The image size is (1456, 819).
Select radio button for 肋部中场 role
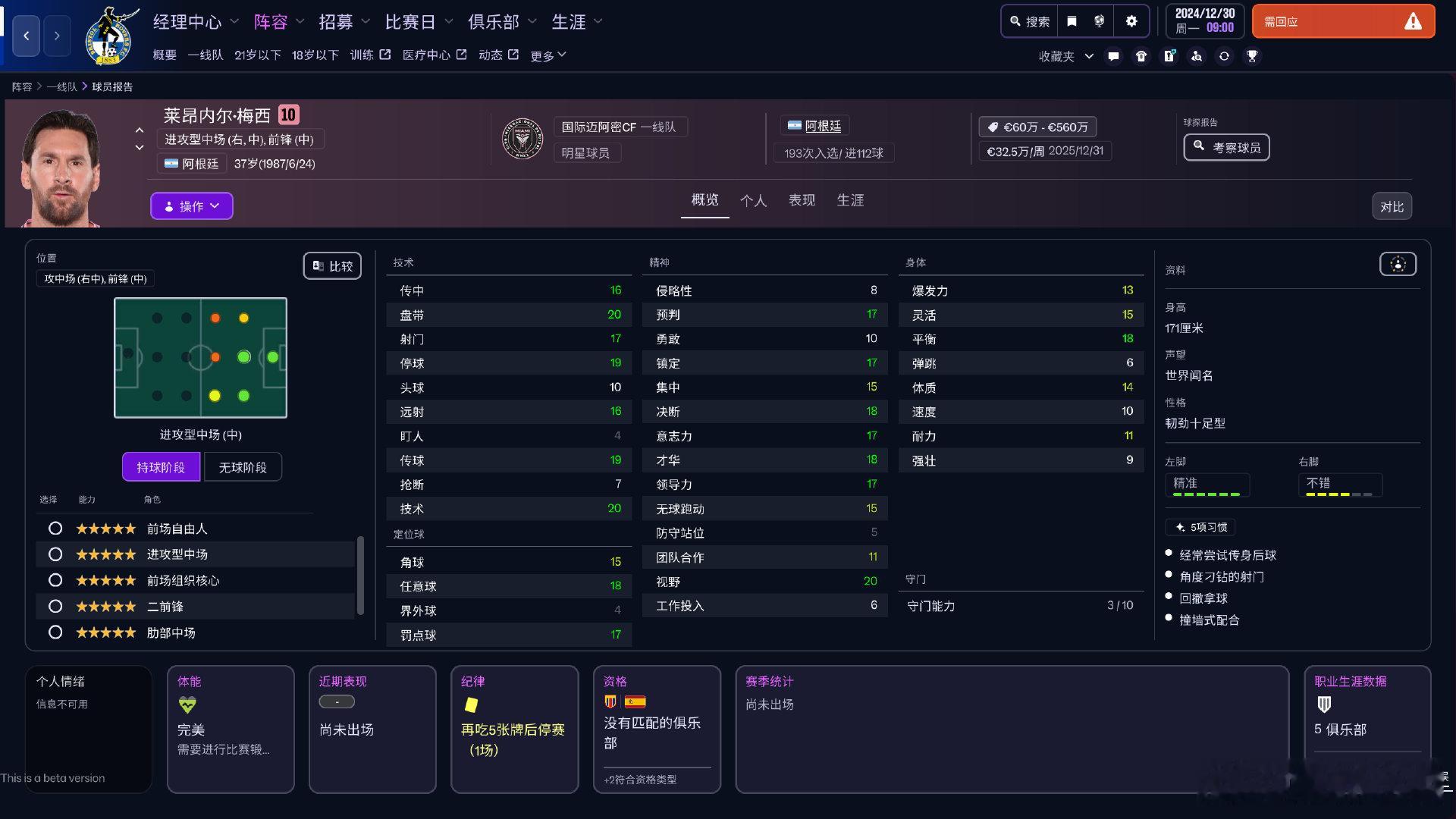coord(55,632)
